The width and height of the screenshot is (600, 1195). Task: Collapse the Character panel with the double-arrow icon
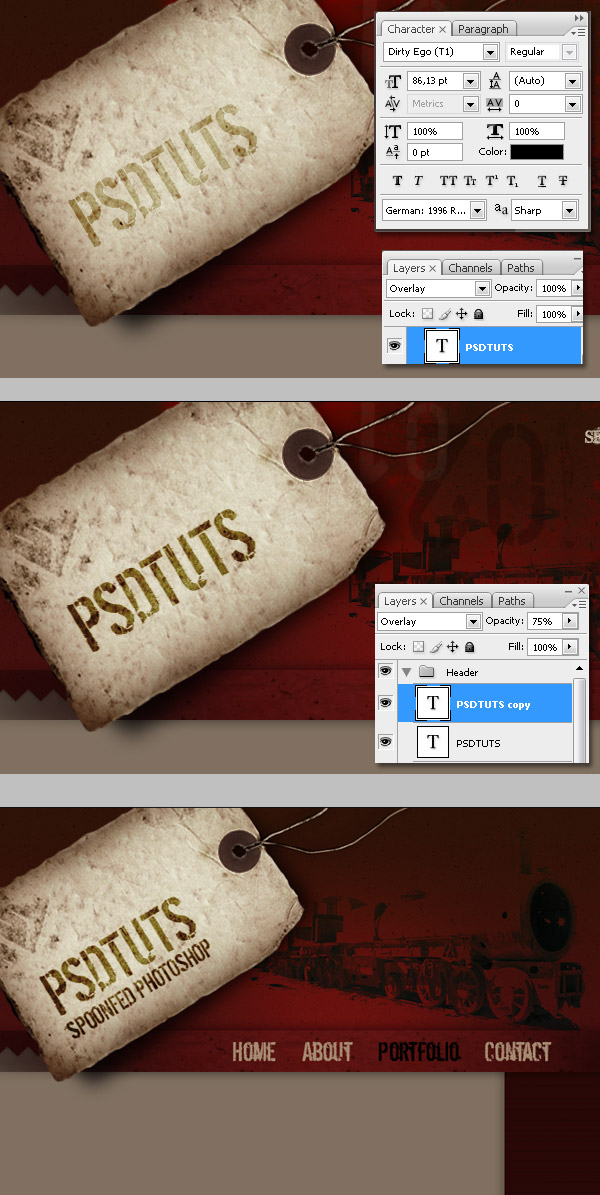click(579, 18)
